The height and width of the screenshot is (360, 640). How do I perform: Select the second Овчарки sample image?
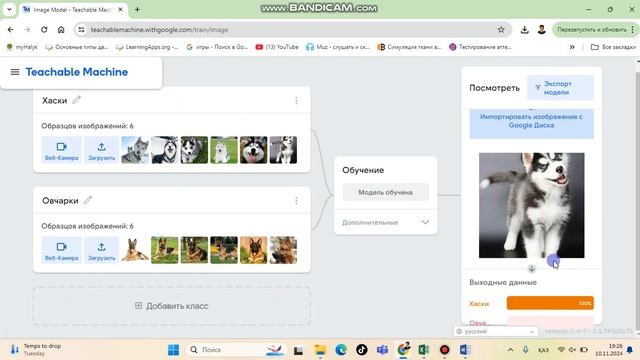tap(165, 250)
